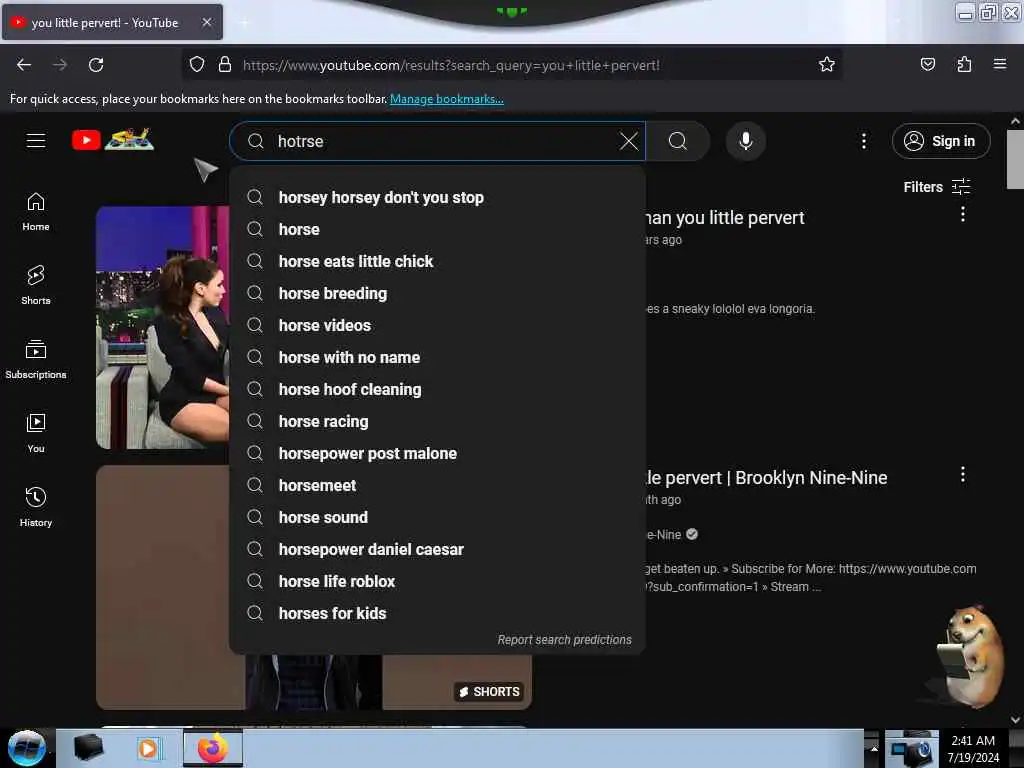This screenshot has height=768, width=1024.
Task: Open History in sidebar
Action: (x=36, y=507)
